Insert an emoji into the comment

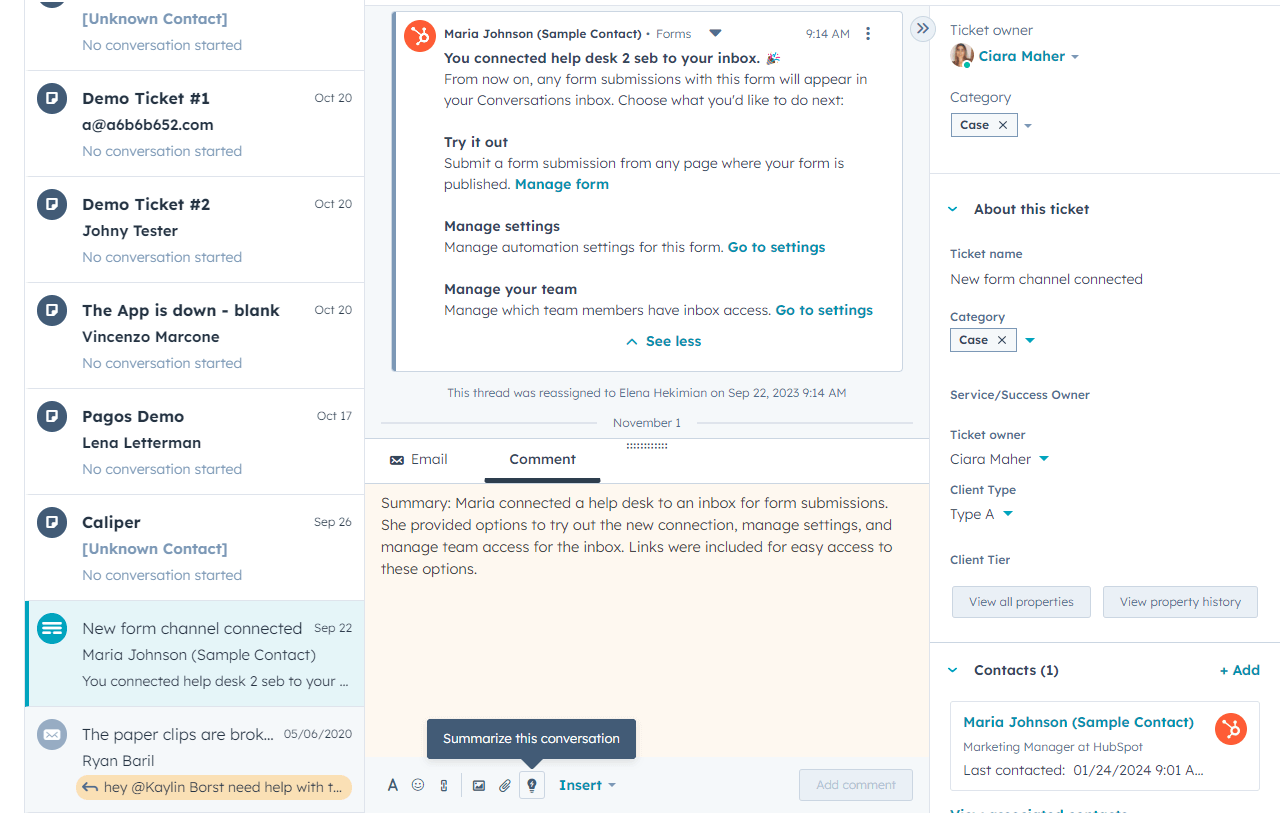pos(418,785)
